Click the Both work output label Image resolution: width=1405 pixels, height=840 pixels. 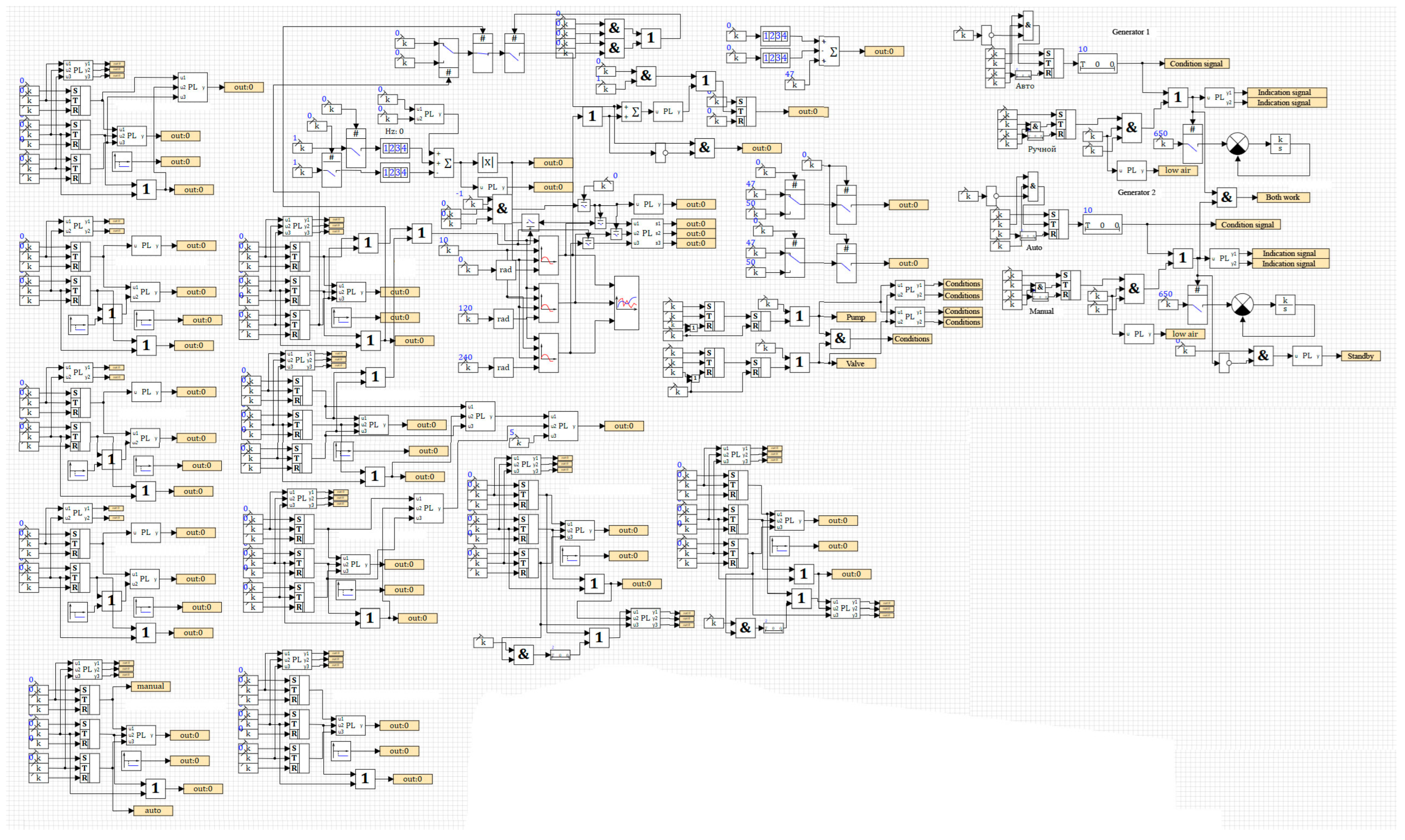pos(1282,197)
